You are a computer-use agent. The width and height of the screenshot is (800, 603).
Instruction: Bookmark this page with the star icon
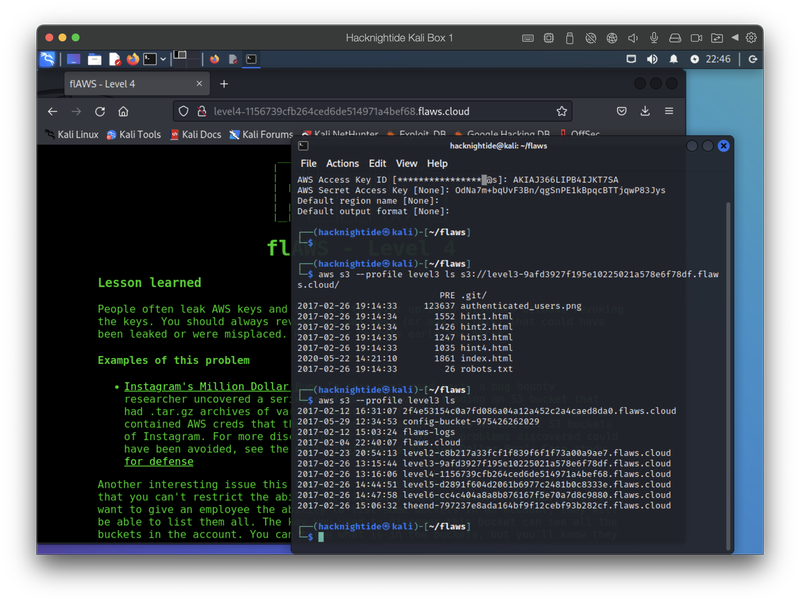563,111
